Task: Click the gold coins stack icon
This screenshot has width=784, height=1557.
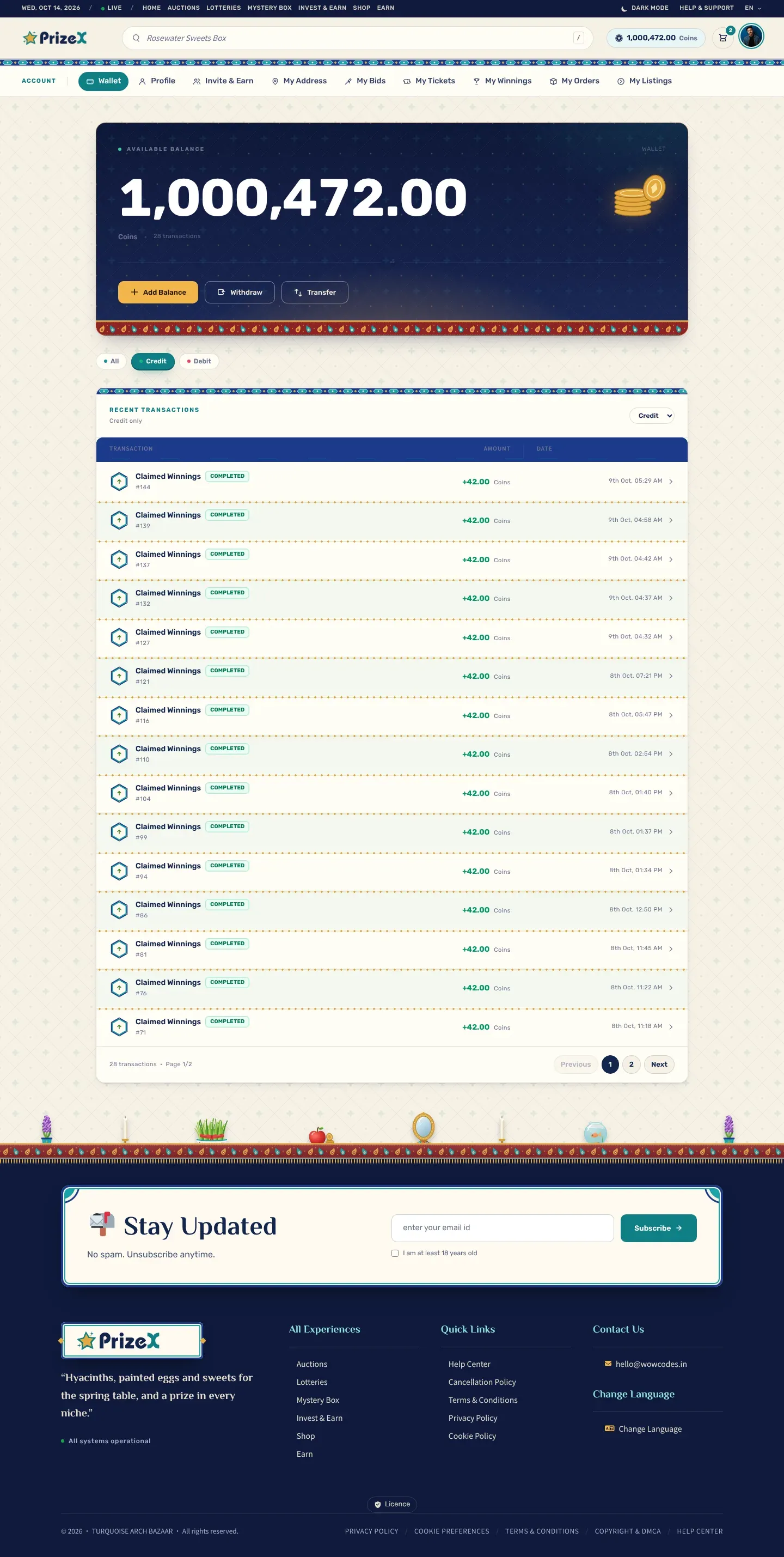Action: coord(639,195)
